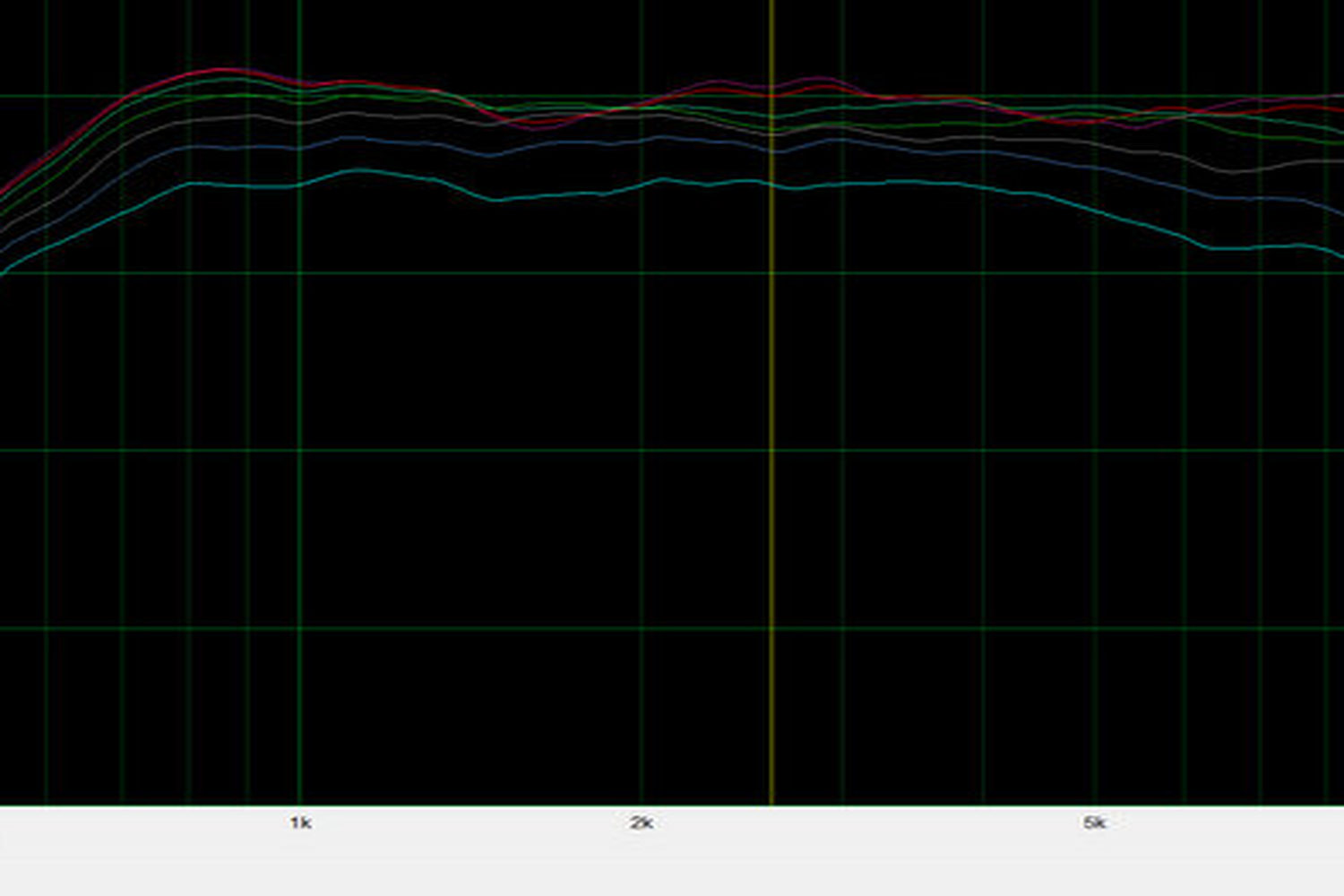The height and width of the screenshot is (896, 1344).
Task: Click bottom horizontal gridline at 5k intersection
Action: coord(1094,628)
